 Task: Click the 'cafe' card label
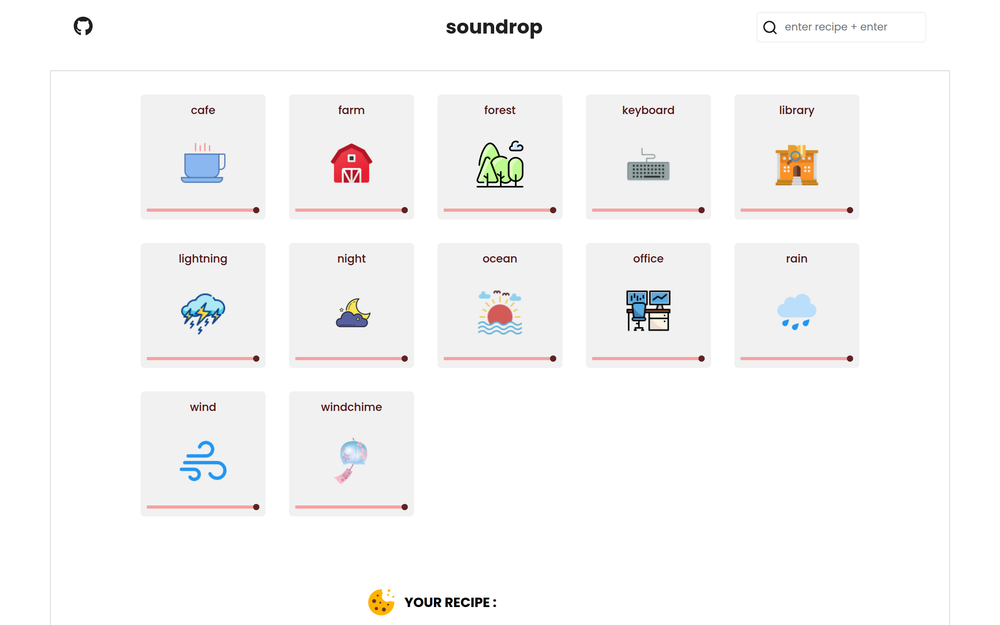[203, 110]
